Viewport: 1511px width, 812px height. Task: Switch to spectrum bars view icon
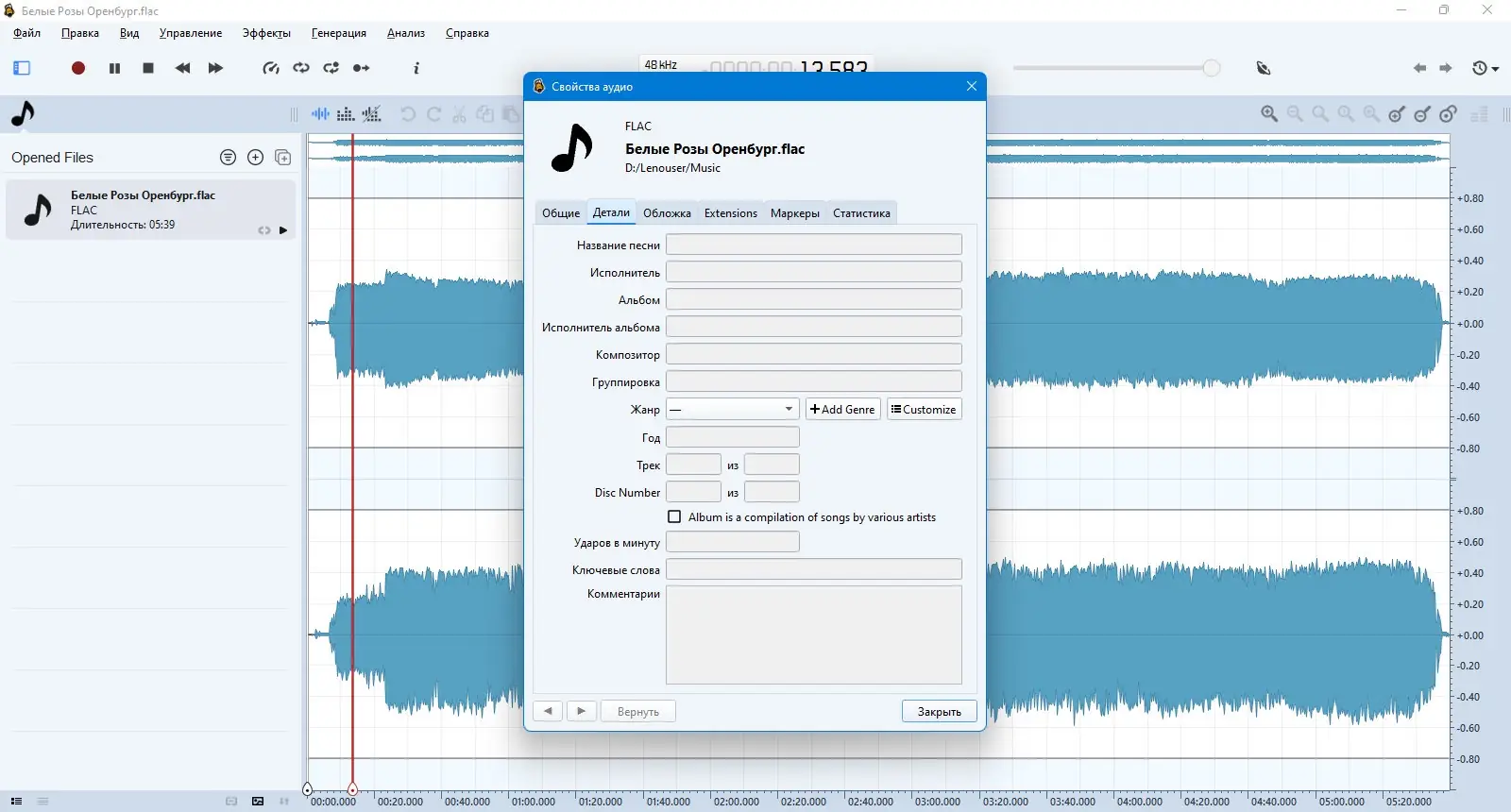tap(346, 114)
